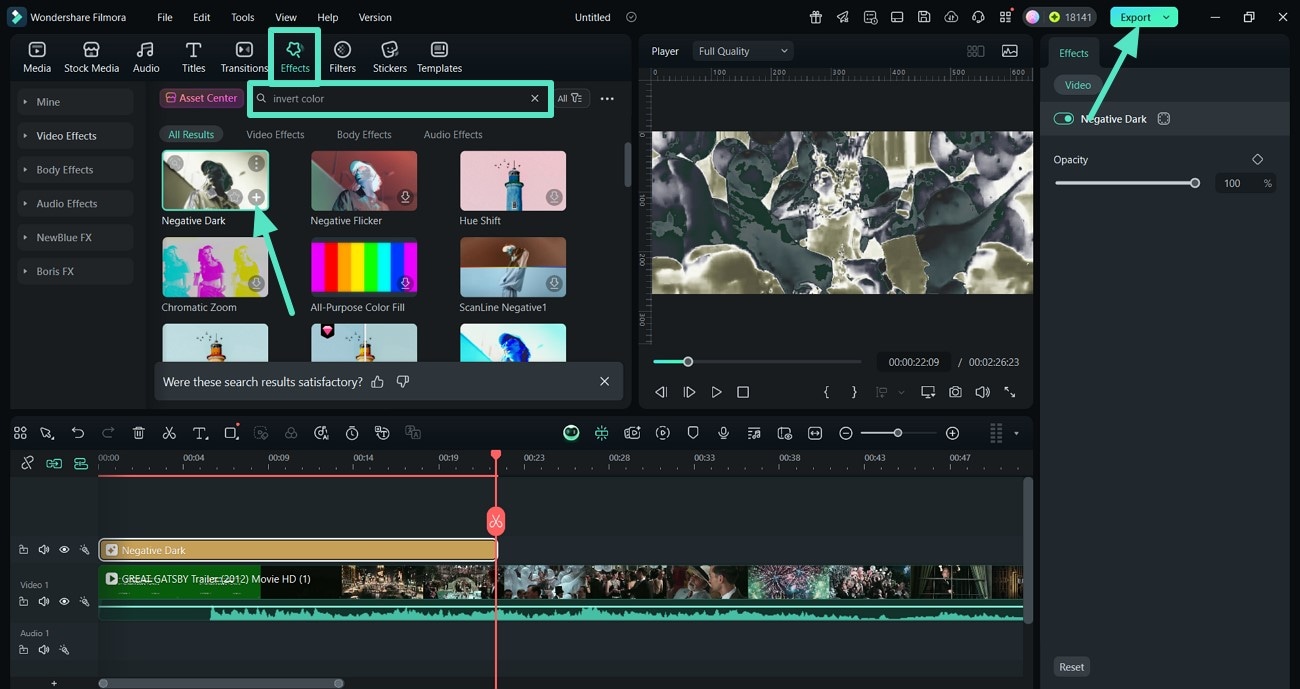The width and height of the screenshot is (1300, 689).
Task: Click the gift icon in title bar
Action: [816, 17]
